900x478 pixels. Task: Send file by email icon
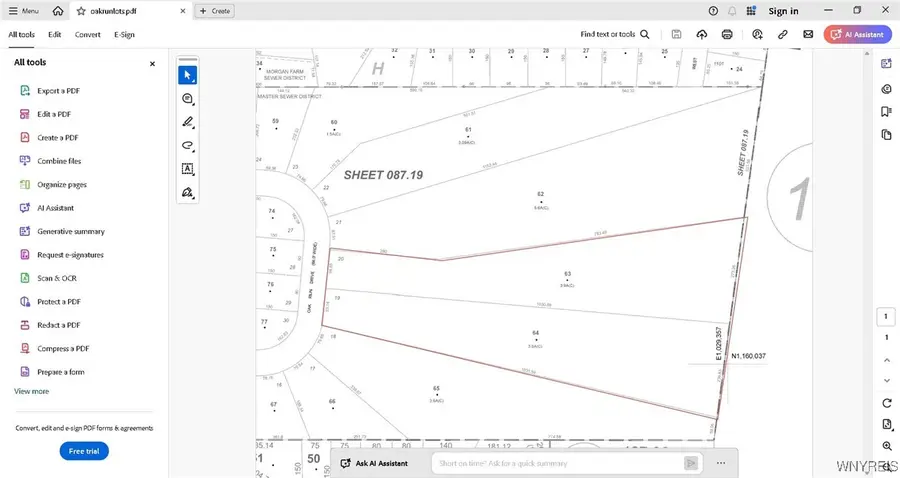point(806,34)
